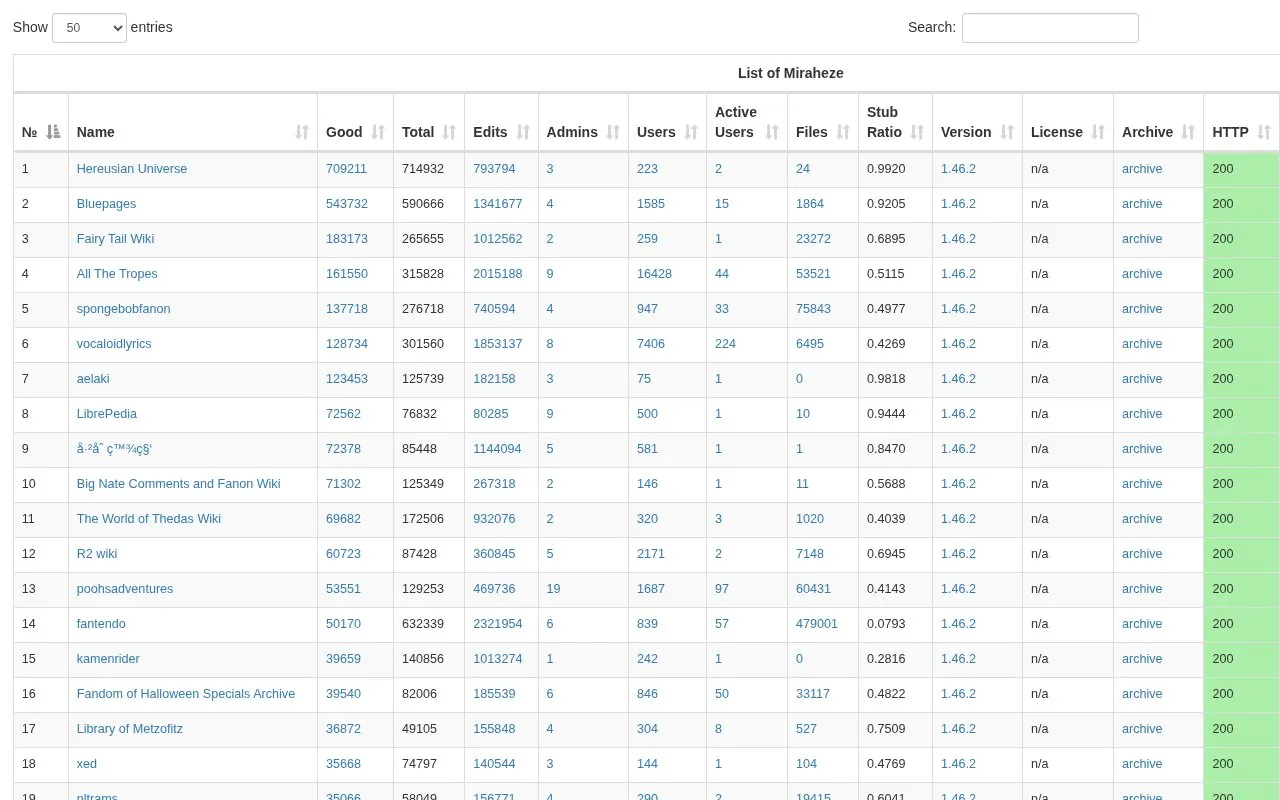Open the Library of Metzofitz link
The height and width of the screenshot is (800, 1280).
(130, 729)
